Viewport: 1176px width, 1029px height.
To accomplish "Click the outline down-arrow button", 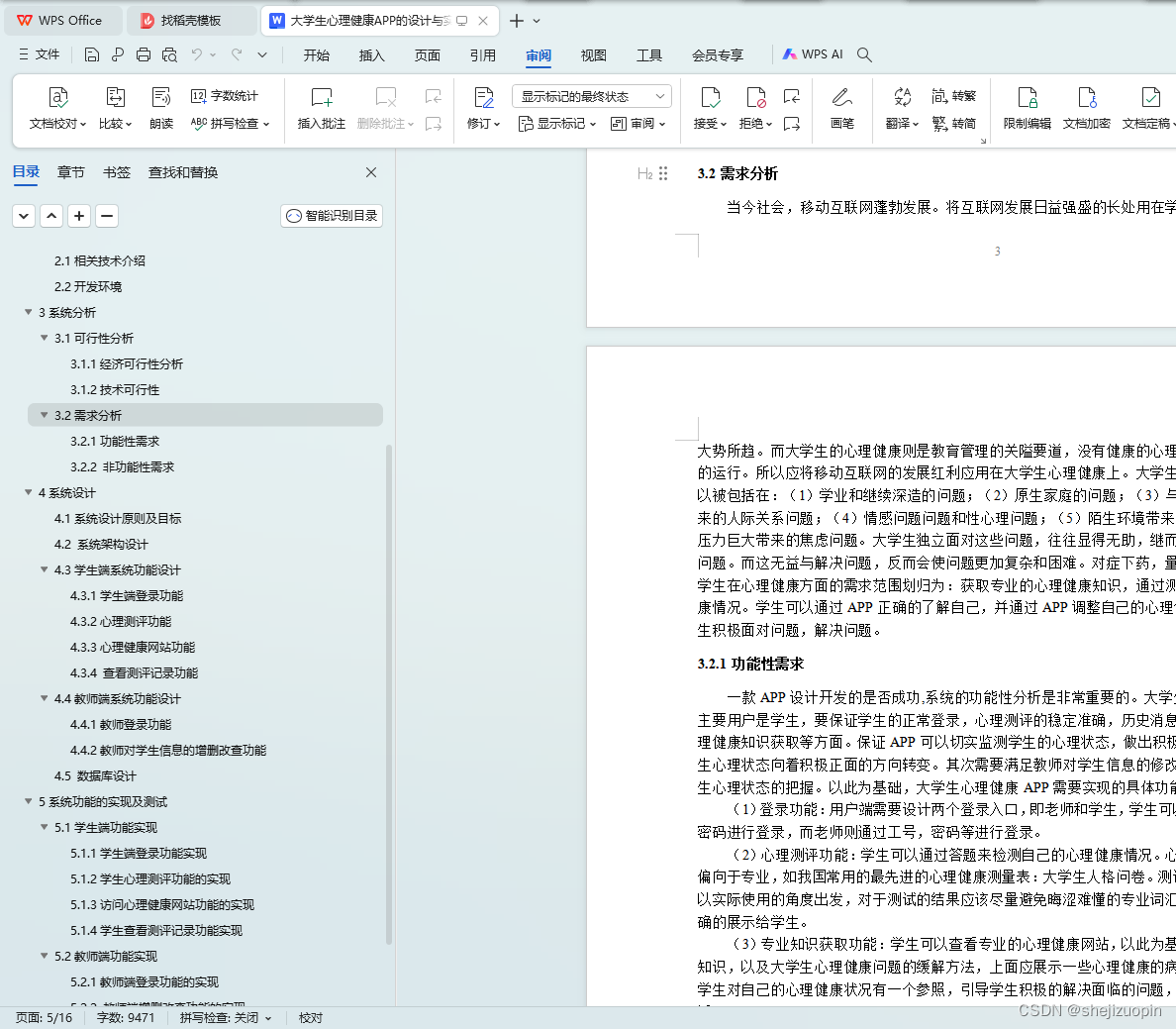I will [24, 216].
